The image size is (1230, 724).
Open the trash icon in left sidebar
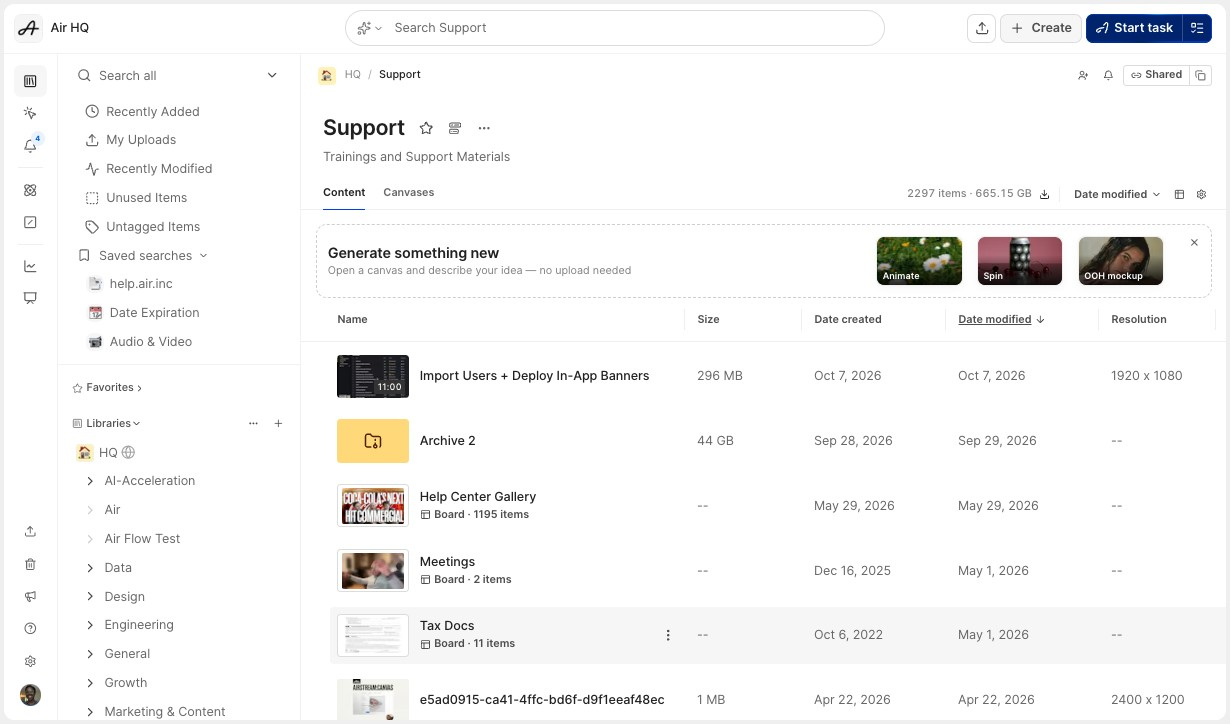pos(30,564)
